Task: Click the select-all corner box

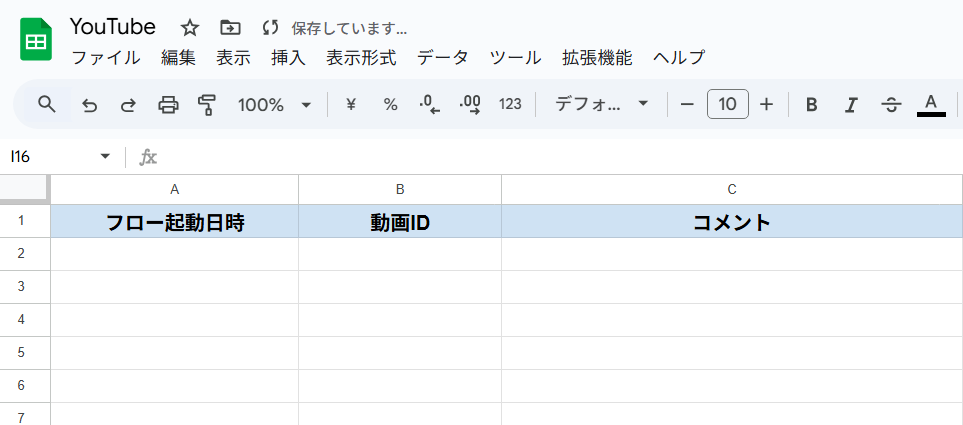Action: [25, 189]
